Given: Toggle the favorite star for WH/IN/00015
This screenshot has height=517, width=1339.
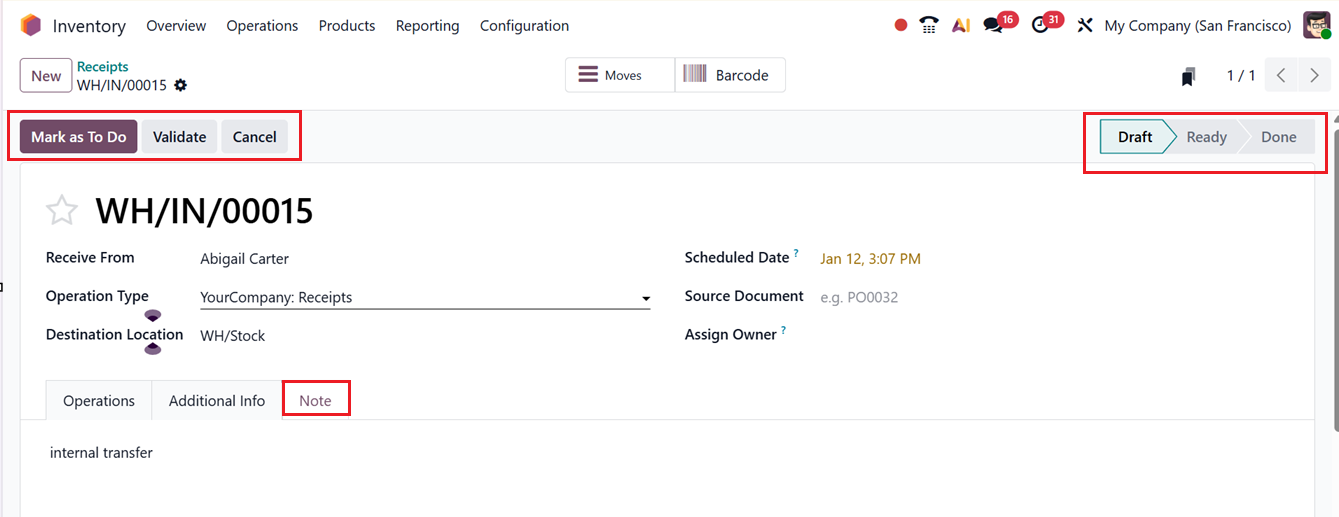Looking at the screenshot, I should pyautogui.click(x=62, y=211).
